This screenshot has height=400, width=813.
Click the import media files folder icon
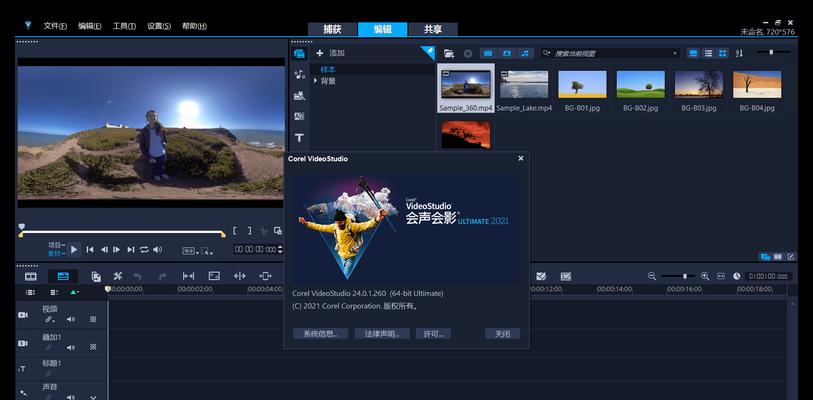(x=449, y=53)
